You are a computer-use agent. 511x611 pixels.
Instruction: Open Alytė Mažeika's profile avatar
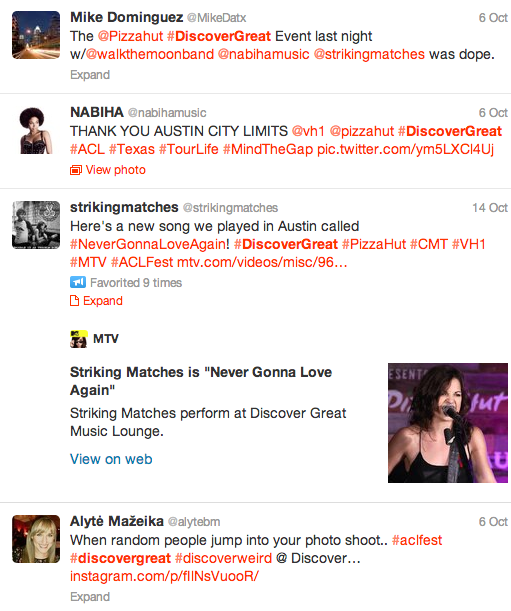(36, 539)
